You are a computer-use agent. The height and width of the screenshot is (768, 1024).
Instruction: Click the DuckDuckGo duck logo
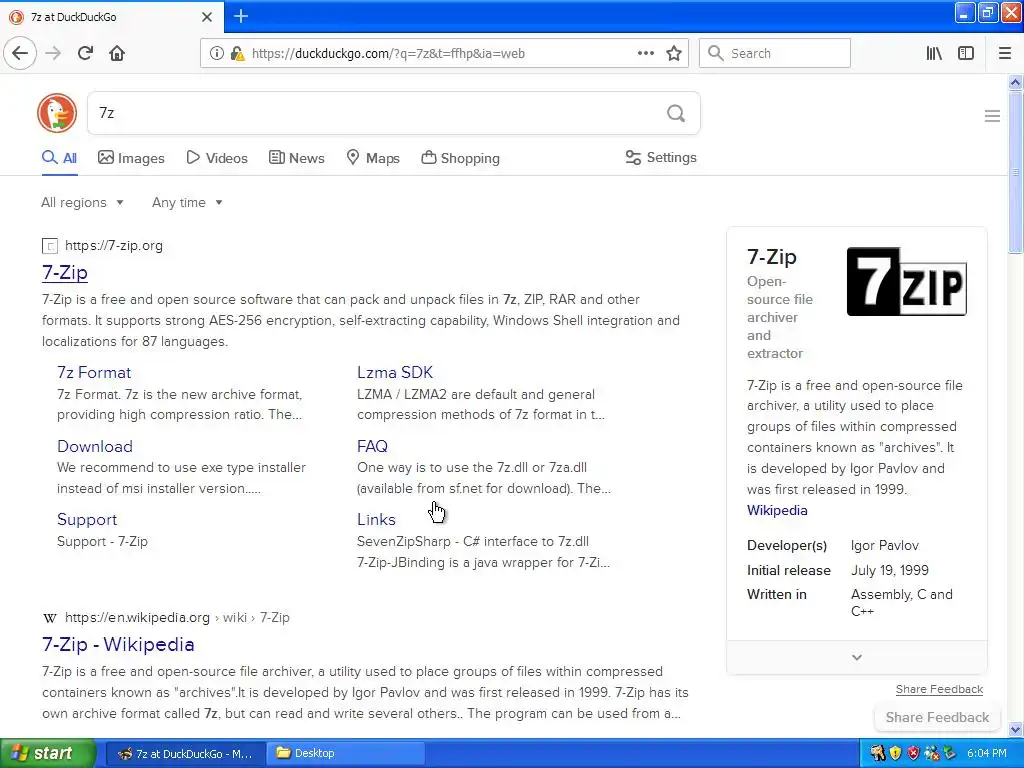coord(57,113)
